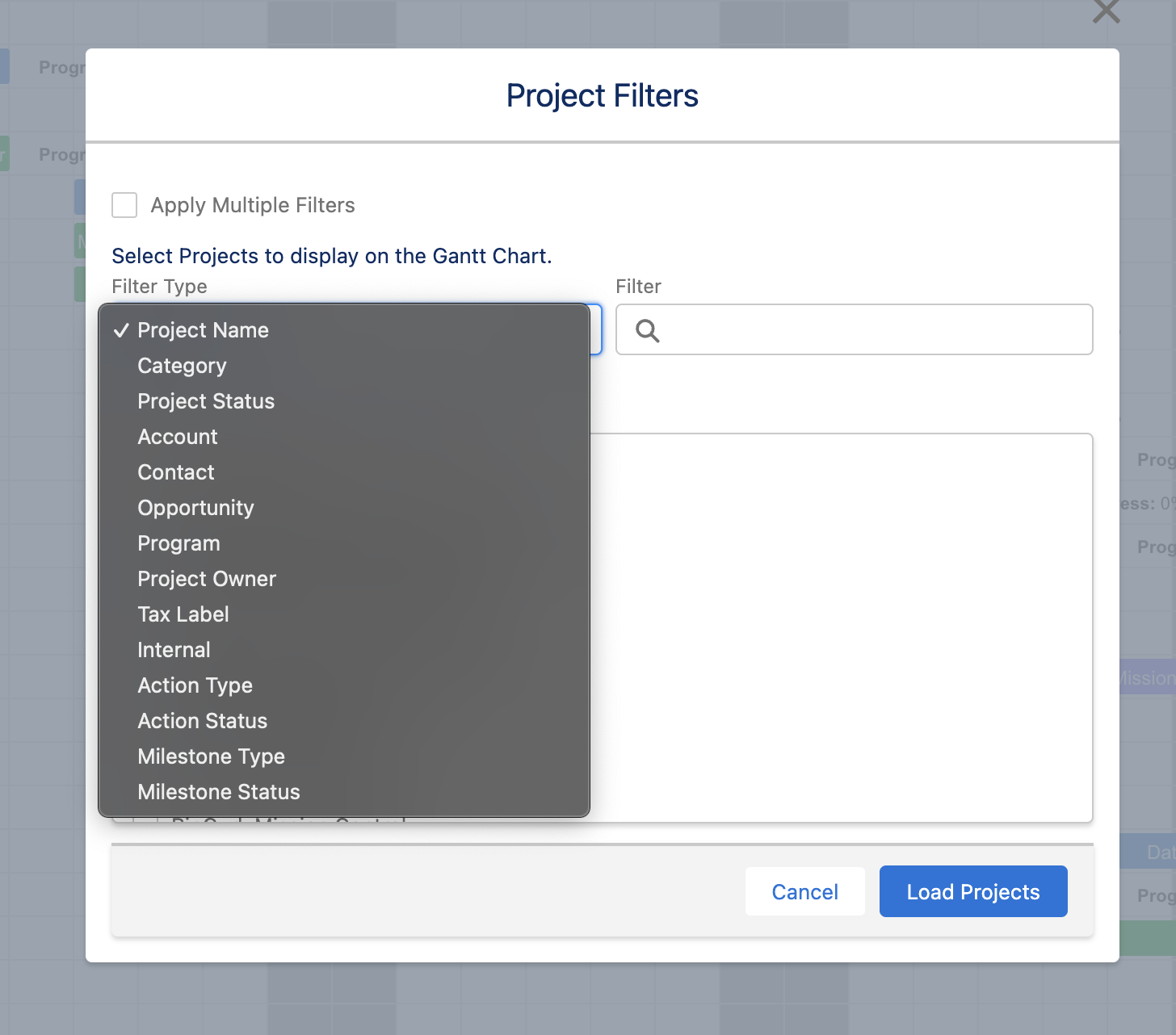Click the search magnifier icon in the Filter field
1176x1035 pixels.
646,330
